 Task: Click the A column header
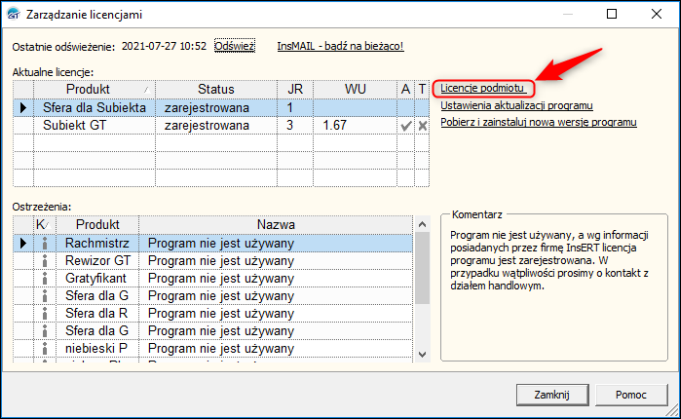pyautogui.click(x=406, y=89)
